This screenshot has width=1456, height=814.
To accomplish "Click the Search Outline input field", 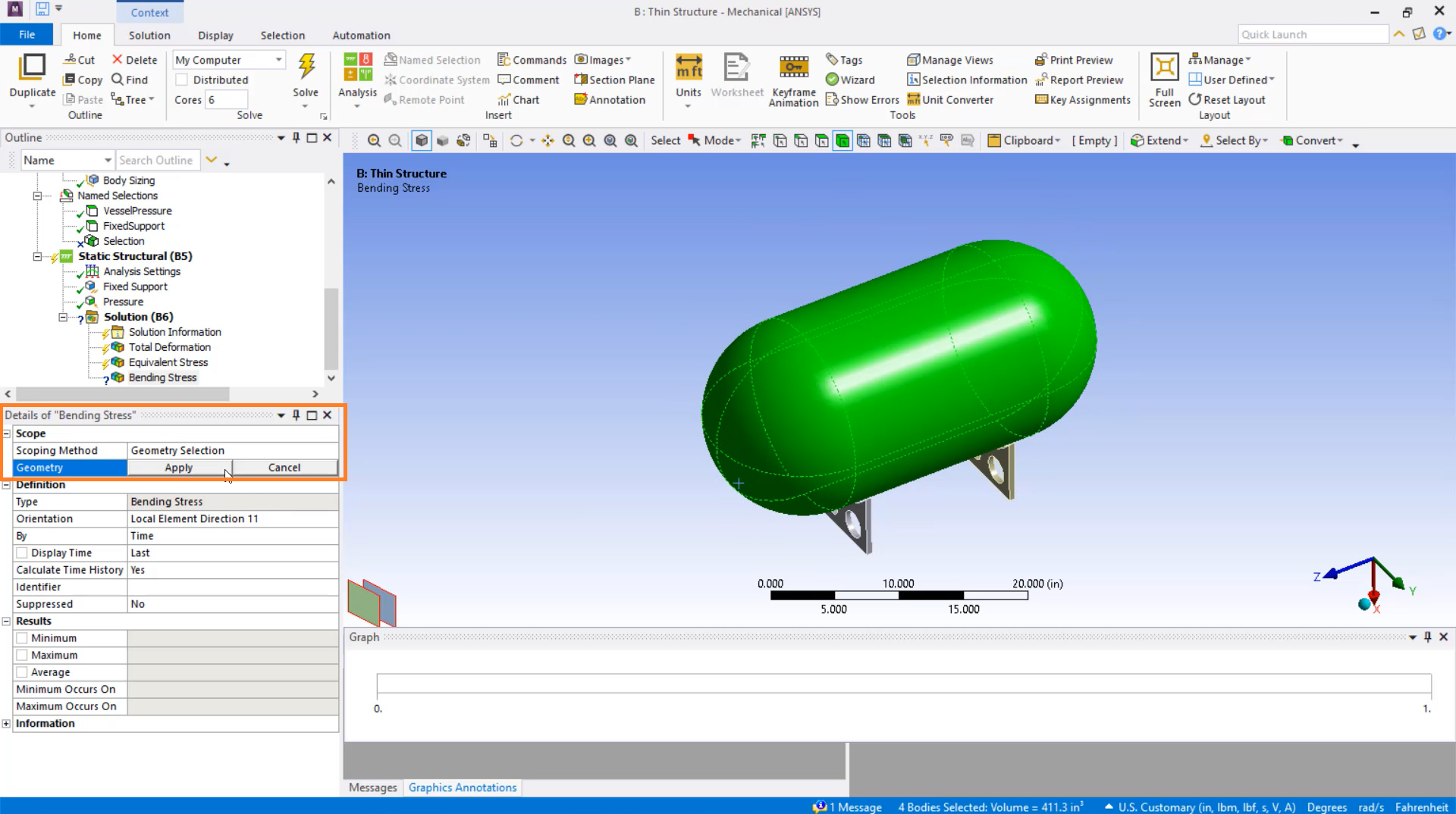I will pyautogui.click(x=157, y=160).
